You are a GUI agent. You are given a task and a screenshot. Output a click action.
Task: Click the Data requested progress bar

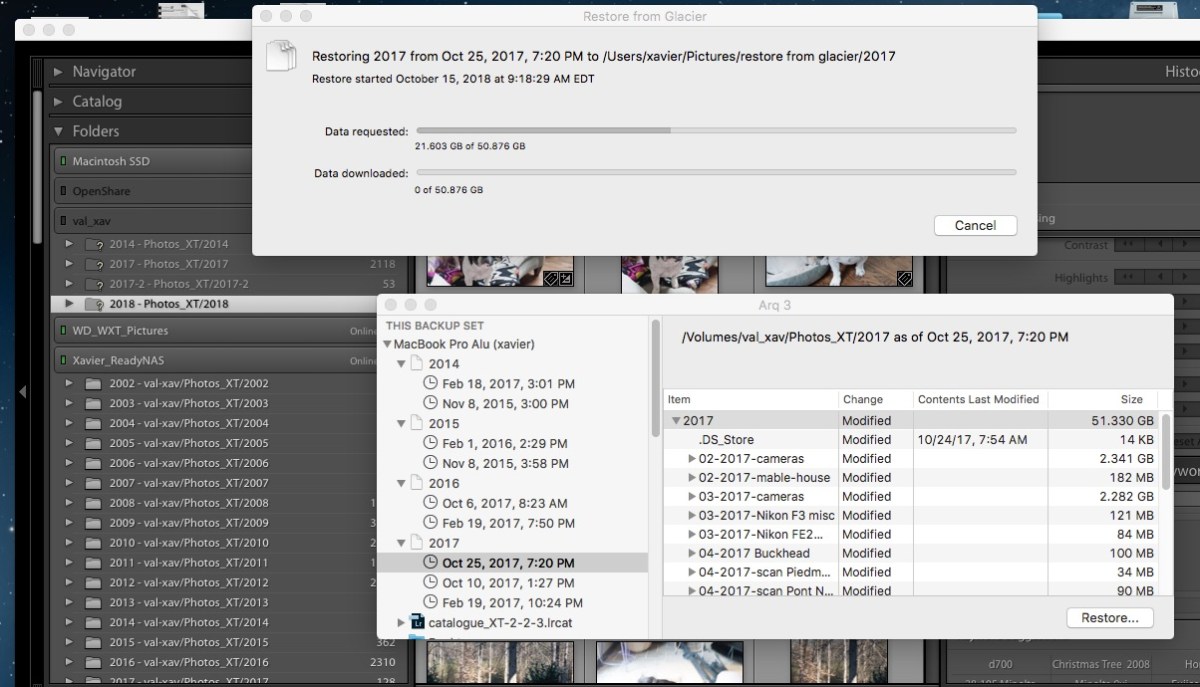point(715,130)
